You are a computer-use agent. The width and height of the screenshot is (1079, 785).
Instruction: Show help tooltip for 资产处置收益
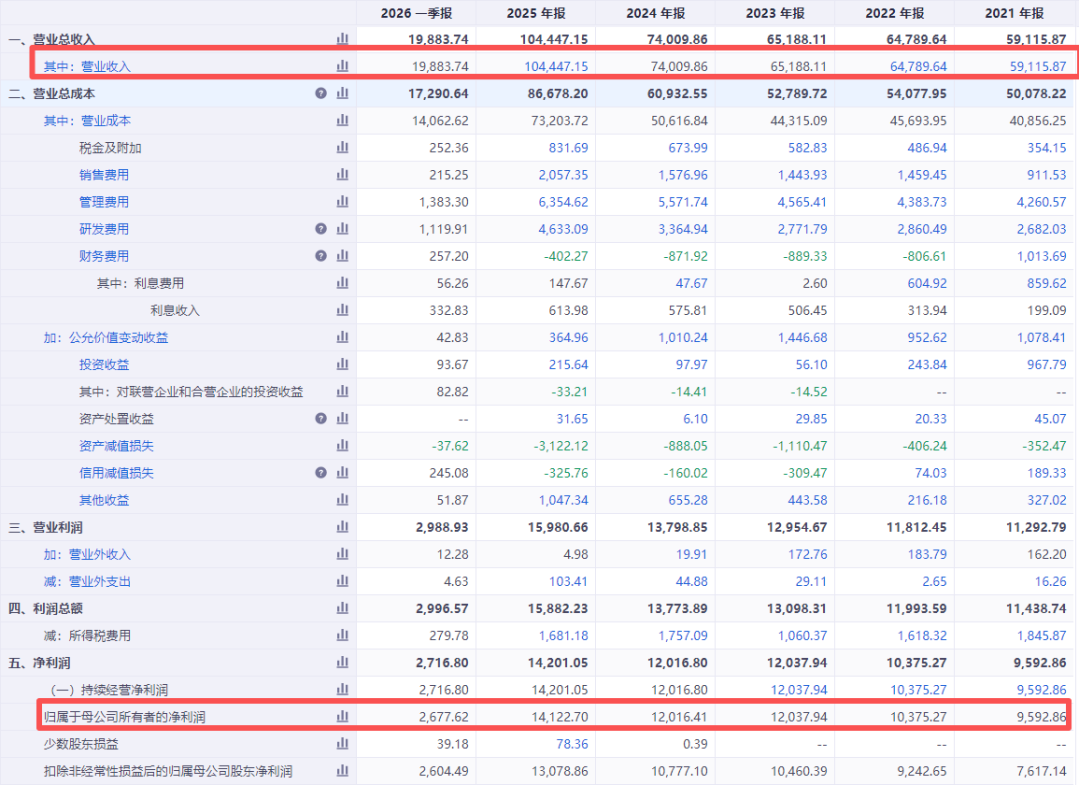coord(321,418)
